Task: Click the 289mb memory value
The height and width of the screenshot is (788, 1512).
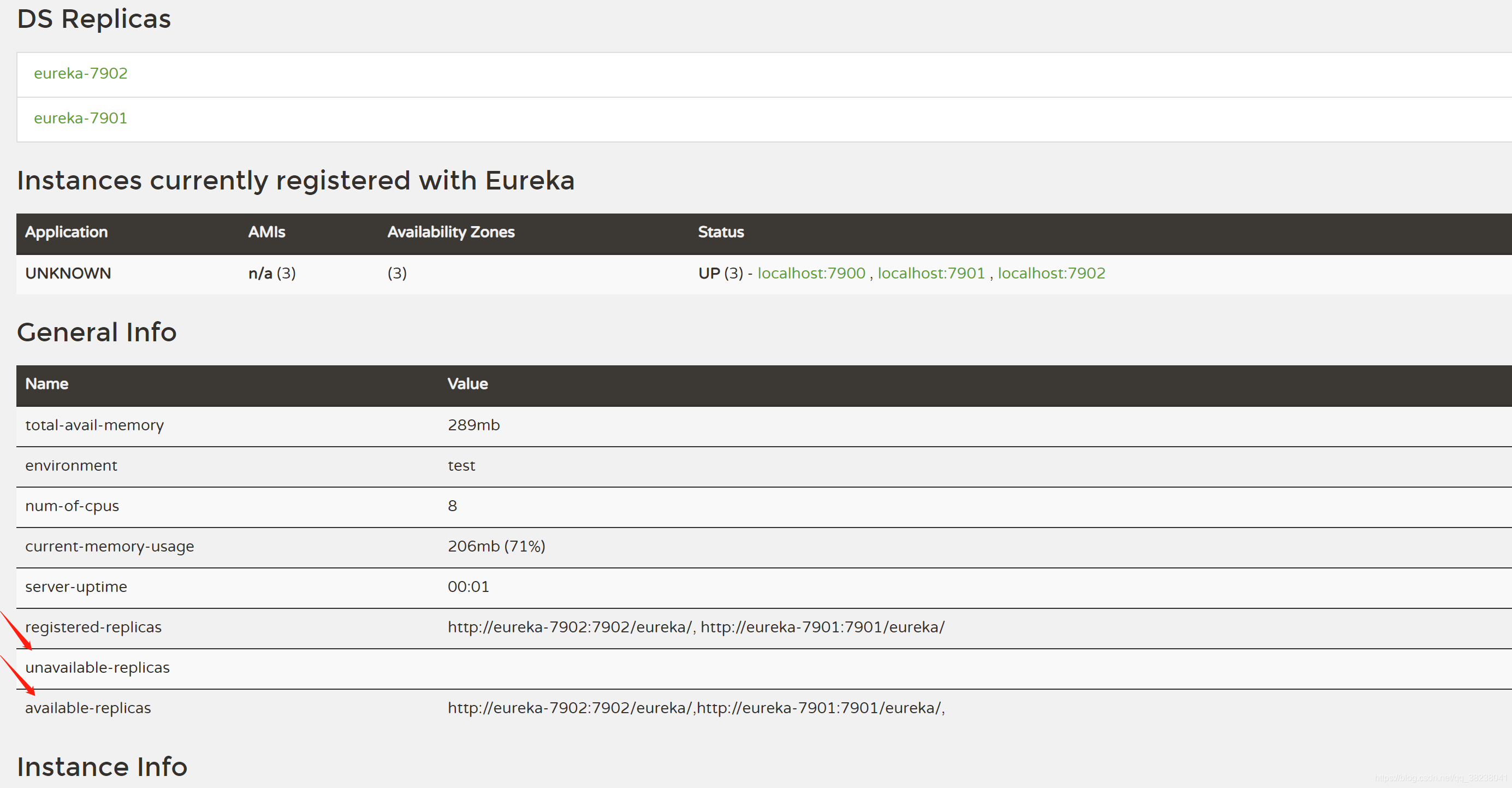Action: tap(473, 425)
